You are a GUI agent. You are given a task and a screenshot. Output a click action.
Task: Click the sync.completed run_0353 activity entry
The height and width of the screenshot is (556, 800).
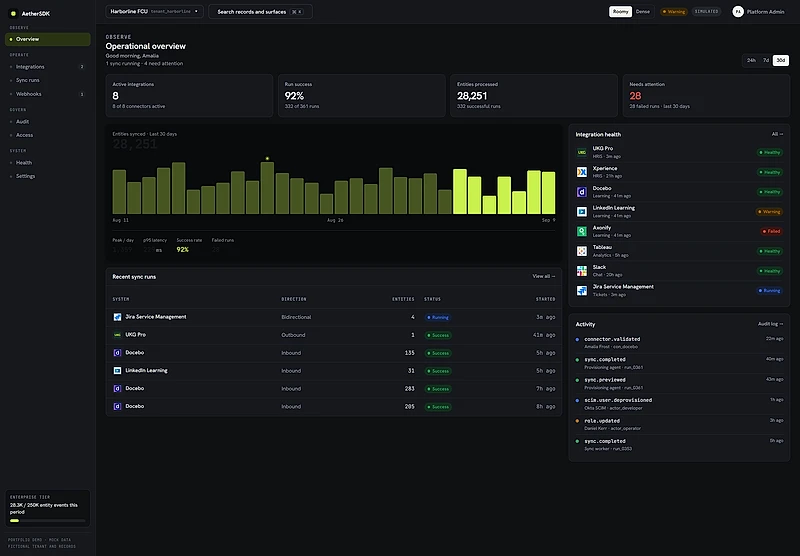pyautogui.click(x=680, y=444)
